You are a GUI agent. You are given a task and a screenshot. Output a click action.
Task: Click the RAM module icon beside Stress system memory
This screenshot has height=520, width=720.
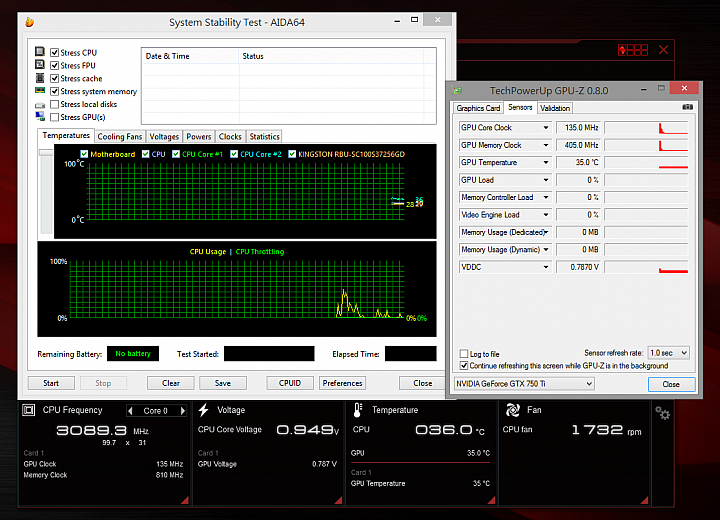[x=40, y=90]
